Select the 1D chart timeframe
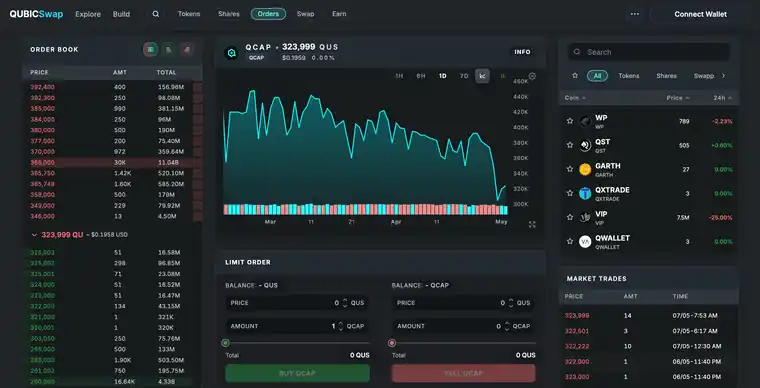This screenshot has width=760, height=388. [x=443, y=76]
